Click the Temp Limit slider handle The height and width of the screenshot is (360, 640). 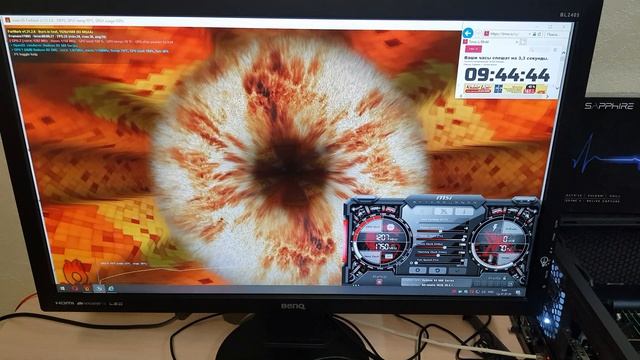click(x=463, y=240)
